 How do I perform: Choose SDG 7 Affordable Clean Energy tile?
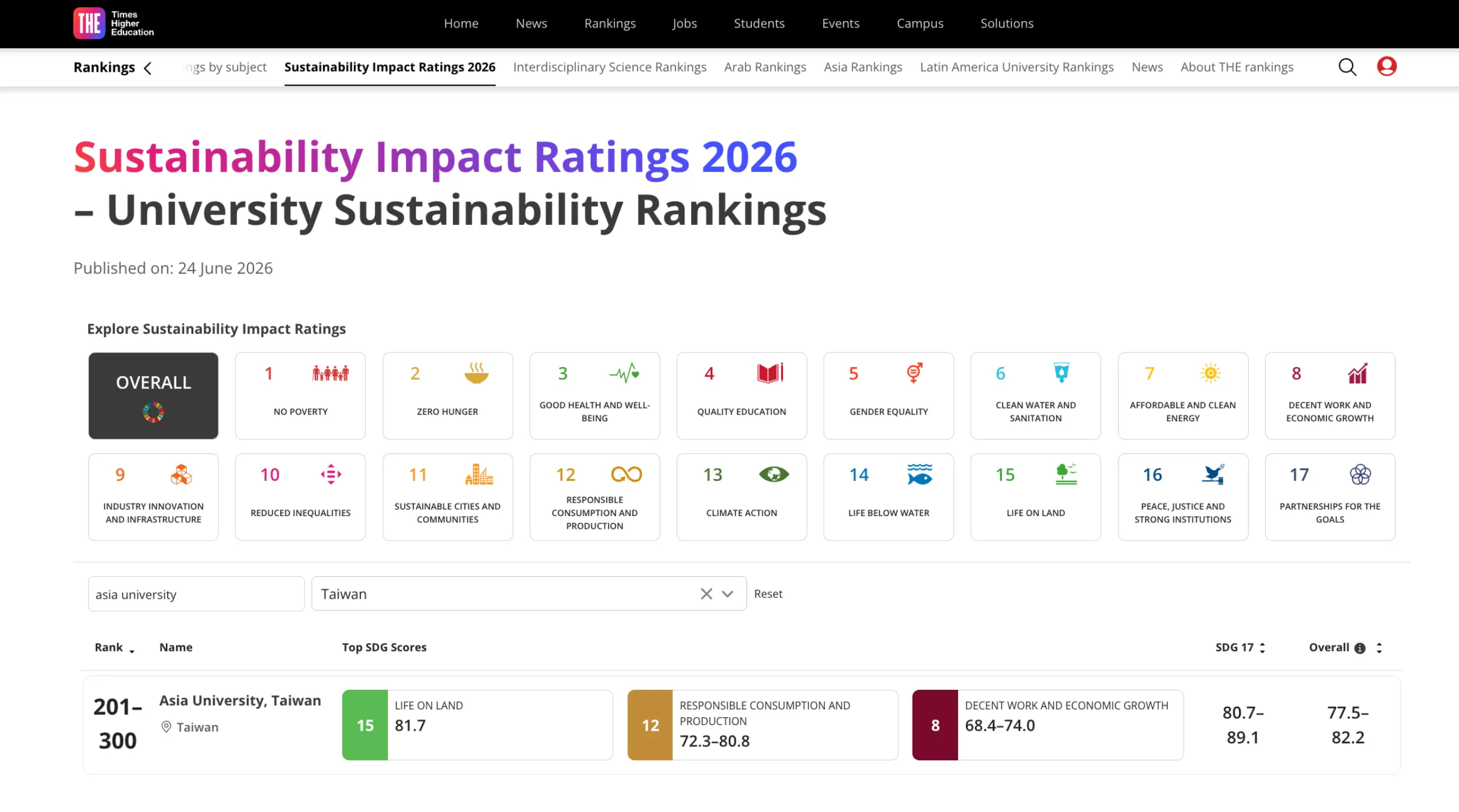[x=1183, y=396]
